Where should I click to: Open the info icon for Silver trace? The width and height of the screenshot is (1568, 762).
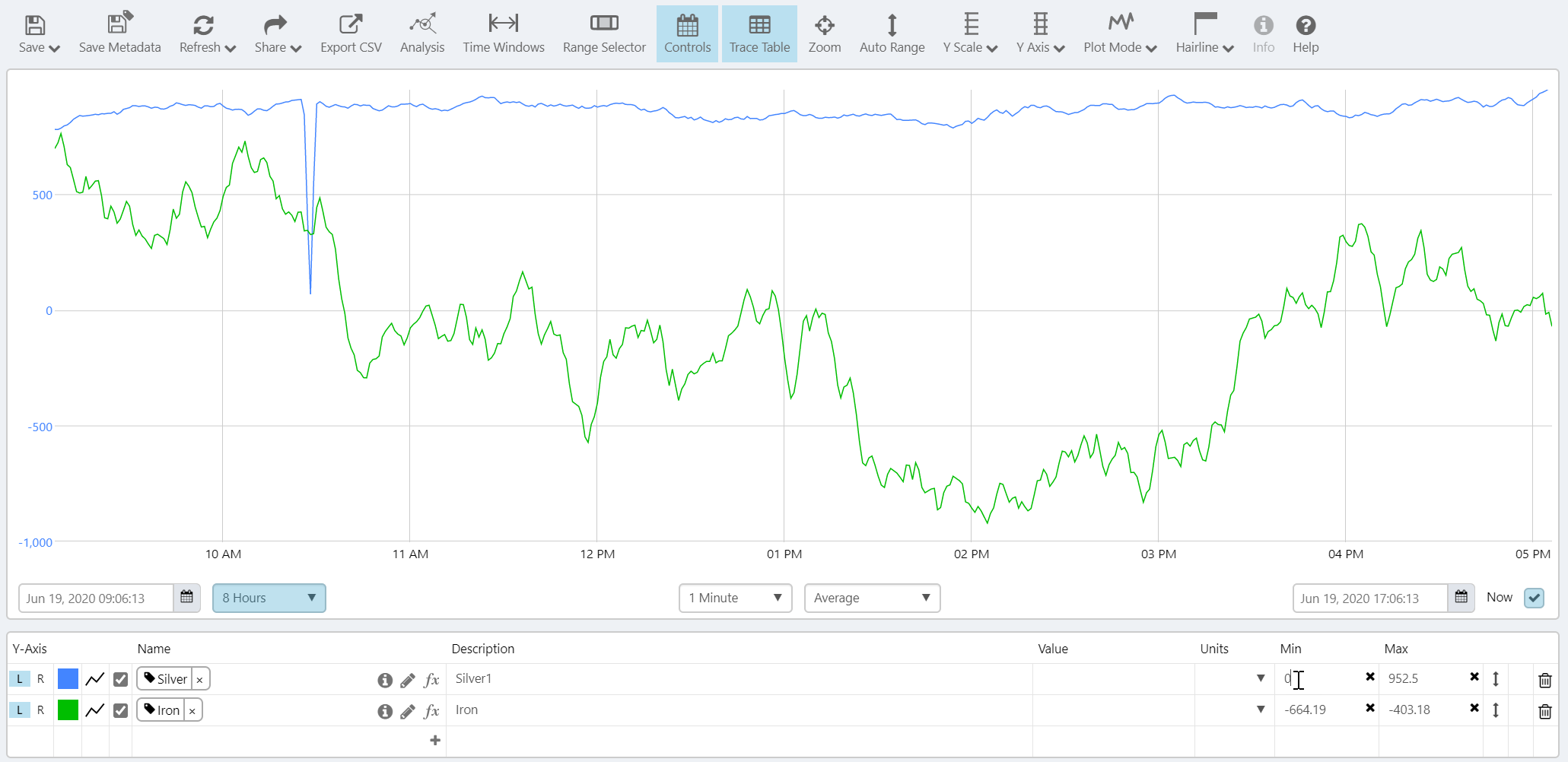tap(385, 680)
